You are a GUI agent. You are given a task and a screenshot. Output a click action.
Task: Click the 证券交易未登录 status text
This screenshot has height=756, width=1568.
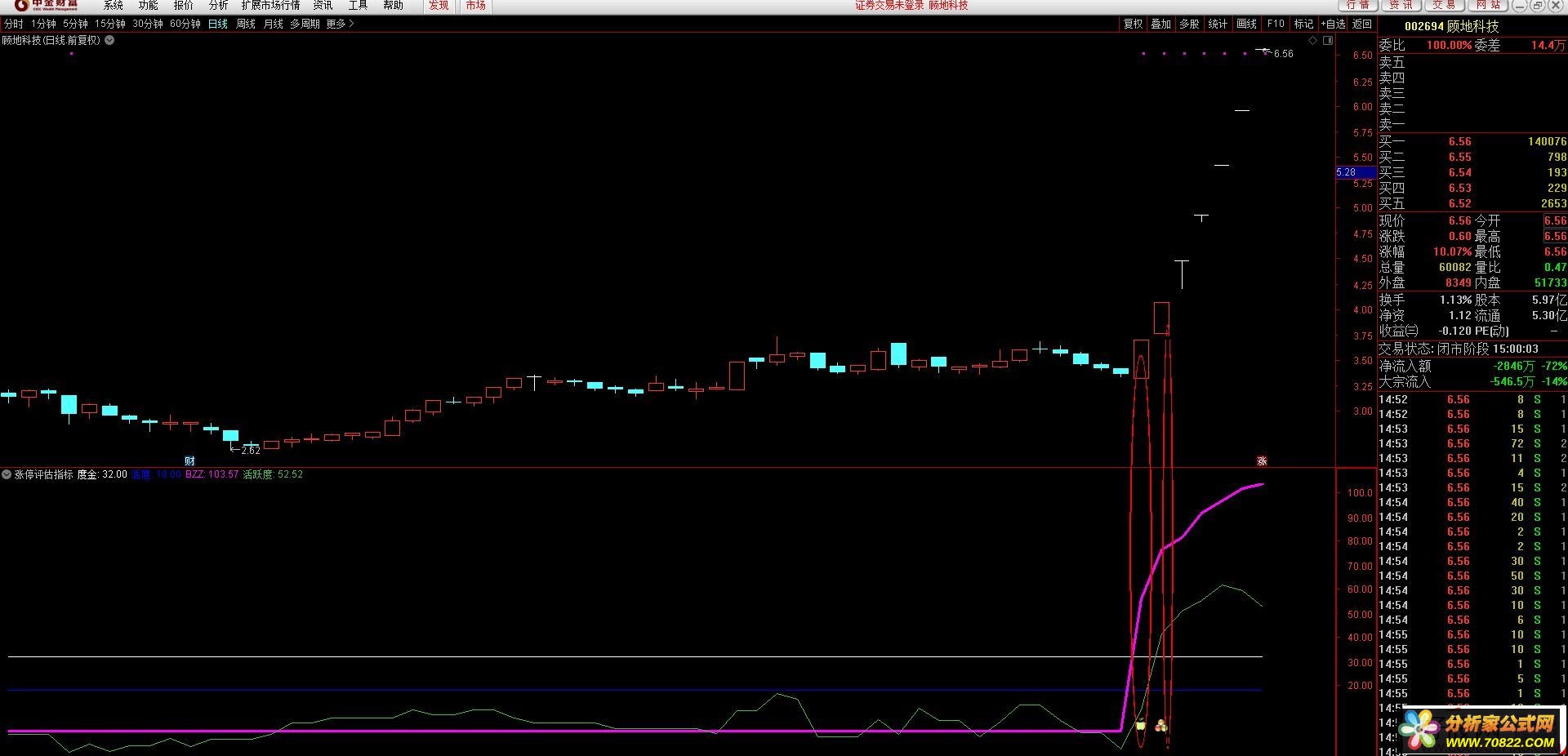coord(889,6)
